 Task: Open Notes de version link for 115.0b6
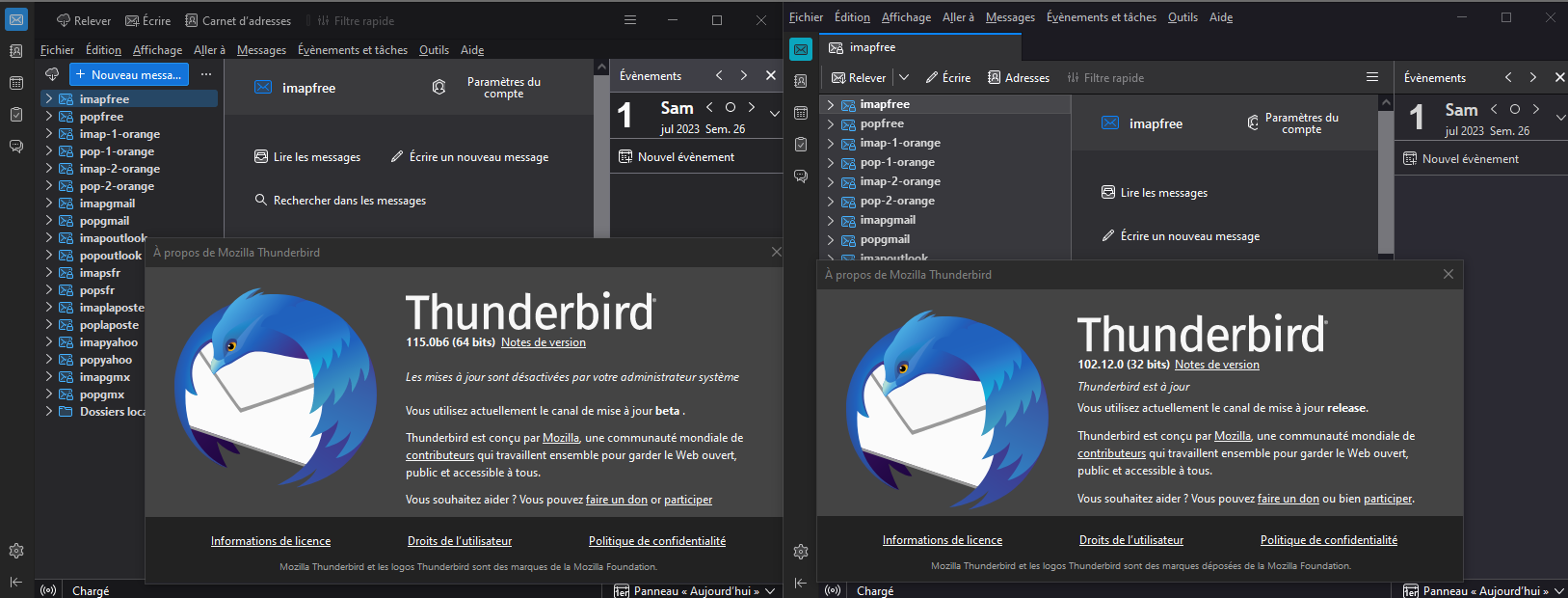click(544, 342)
